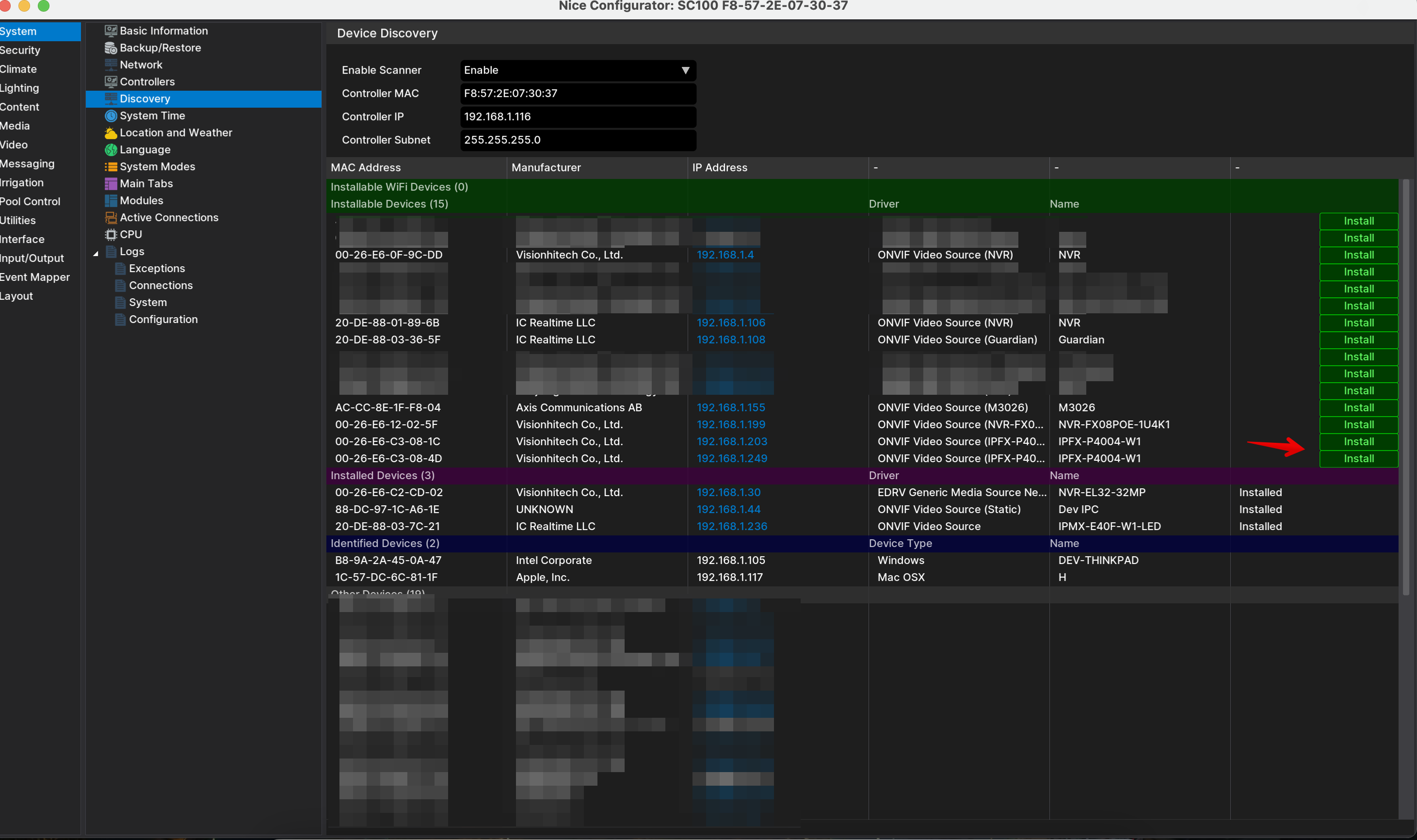The image size is (1417, 840).
Task: Open IP link 192.168.1.108
Action: coord(731,339)
